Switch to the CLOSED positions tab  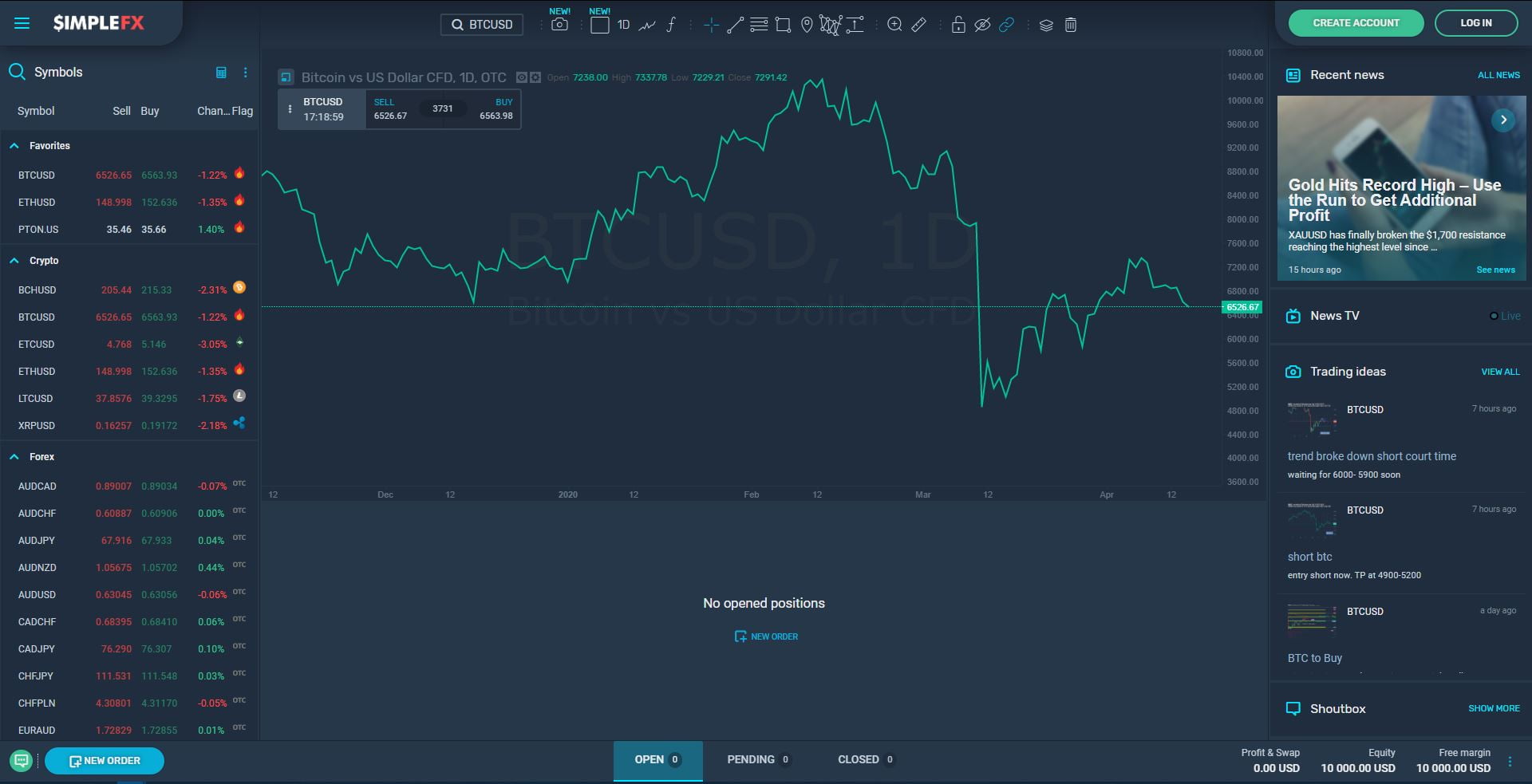(866, 760)
